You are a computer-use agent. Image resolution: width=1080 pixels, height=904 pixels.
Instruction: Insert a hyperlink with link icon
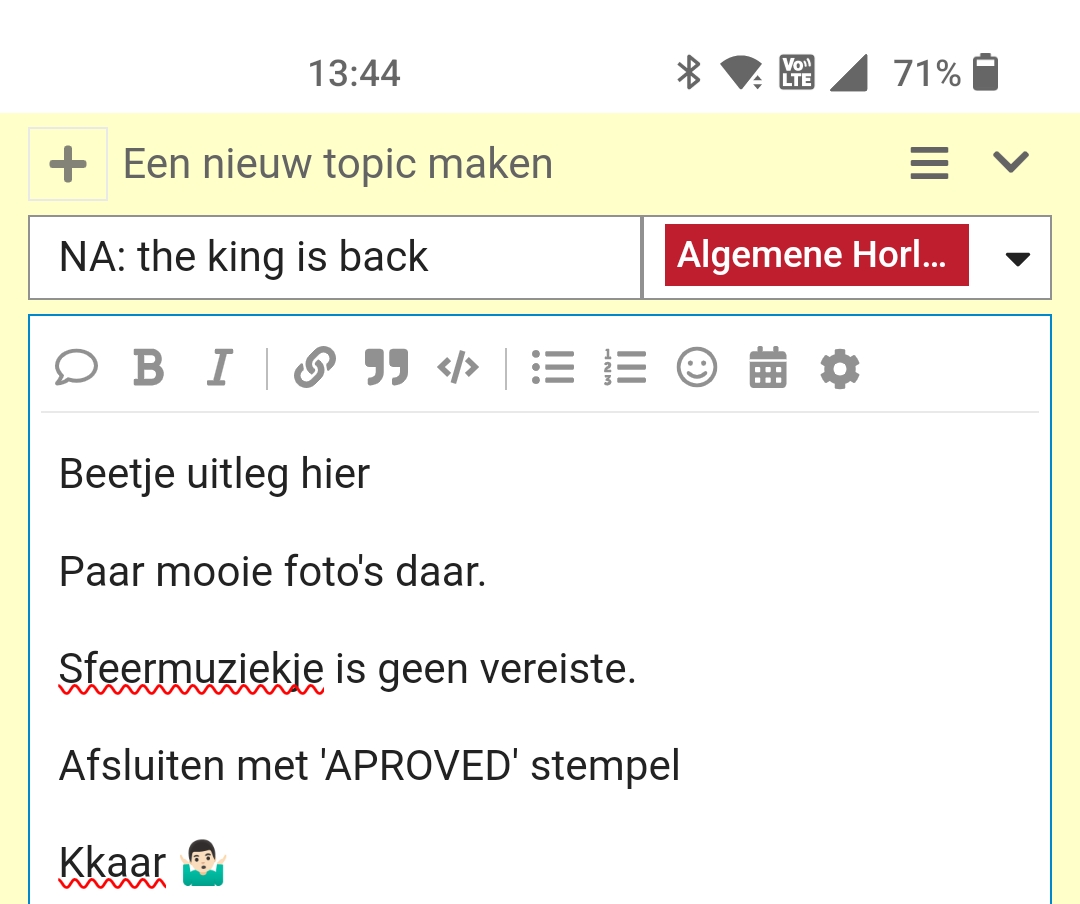(315, 367)
